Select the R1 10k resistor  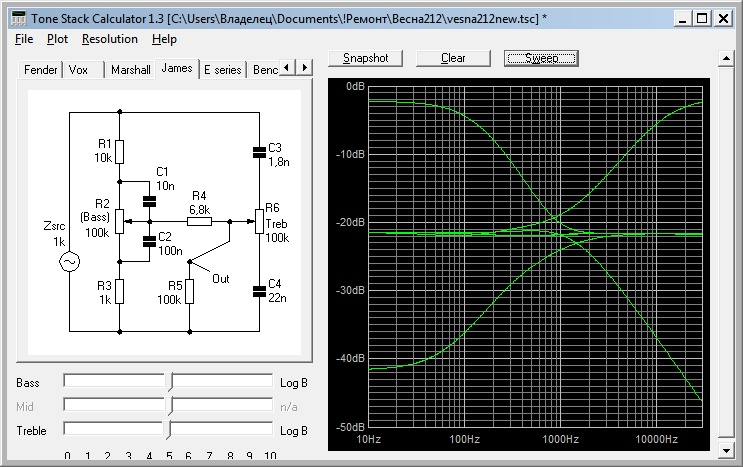[x=119, y=151]
